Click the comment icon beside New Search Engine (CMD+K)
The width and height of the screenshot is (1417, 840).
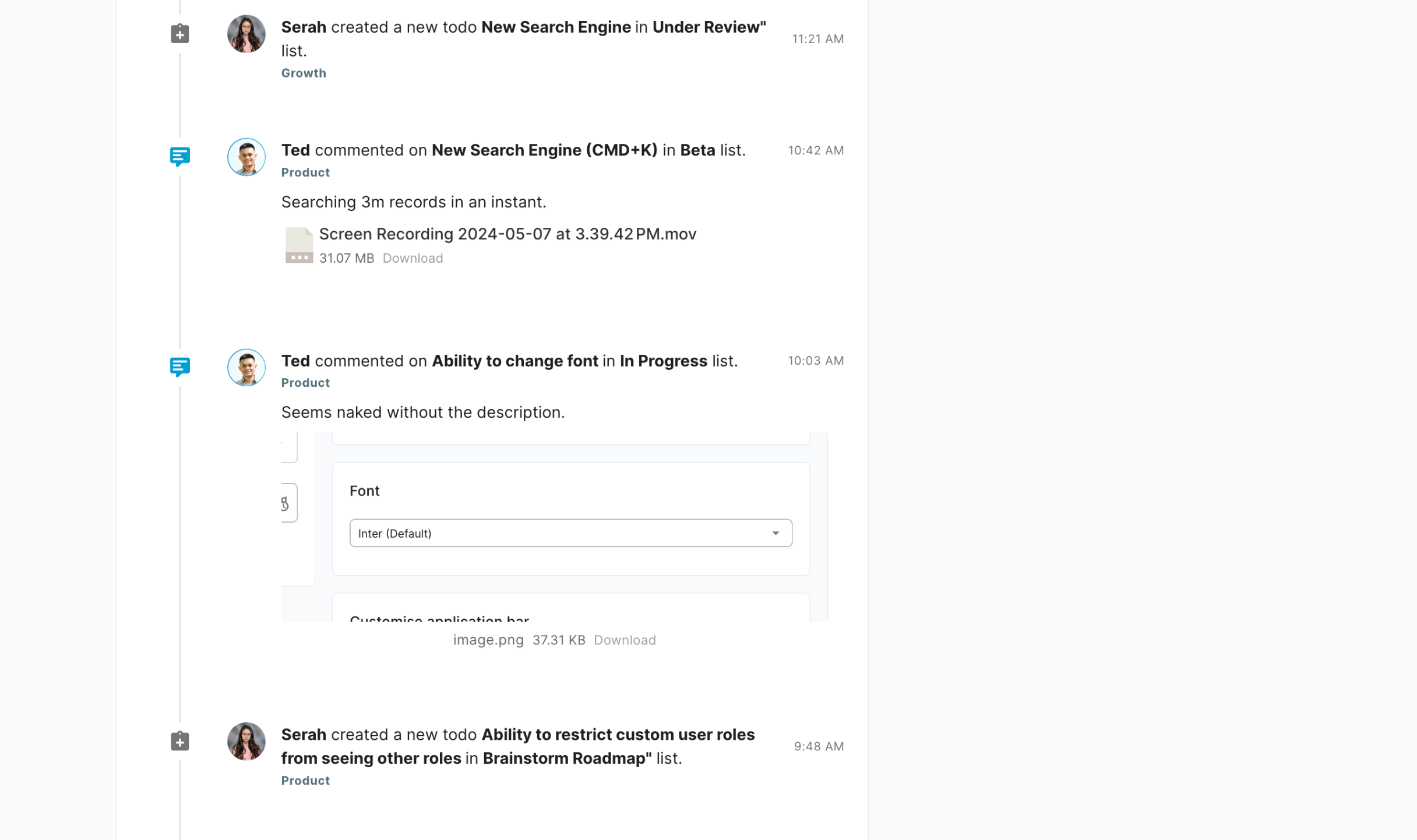tap(180, 157)
